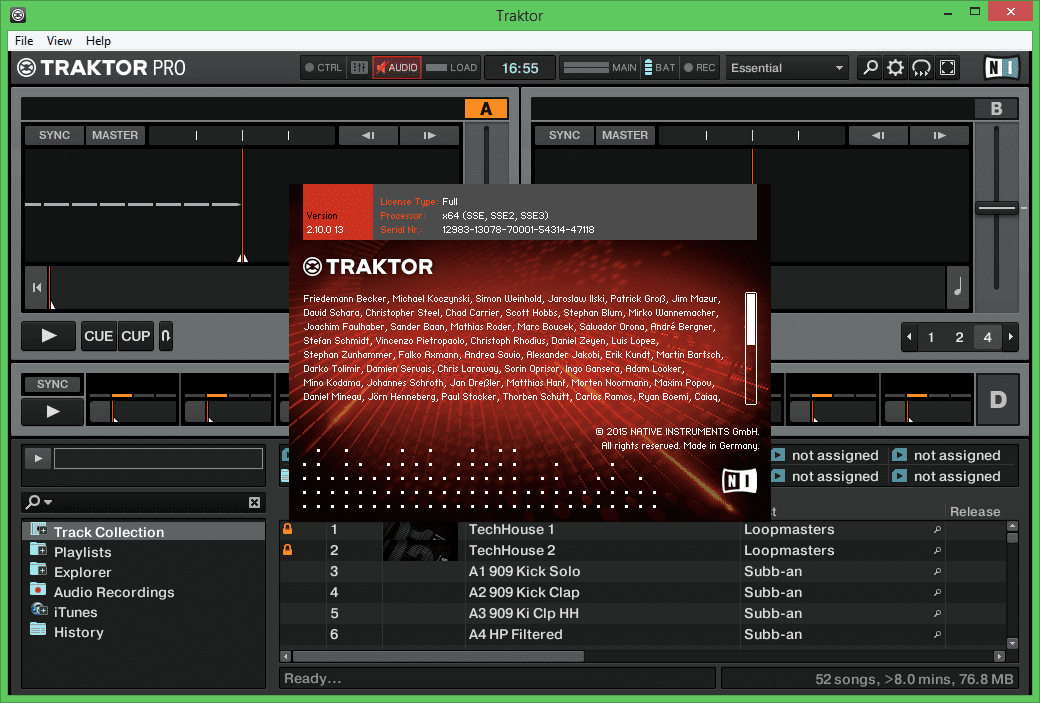
Task: Select Playlists in the browser tree
Action: coord(82,552)
